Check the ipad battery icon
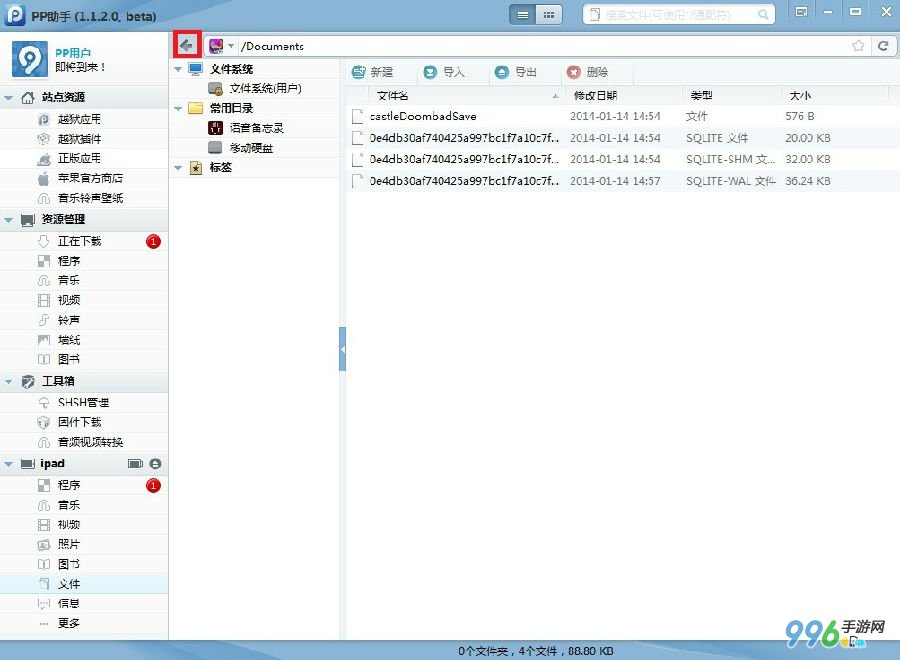 coord(135,464)
